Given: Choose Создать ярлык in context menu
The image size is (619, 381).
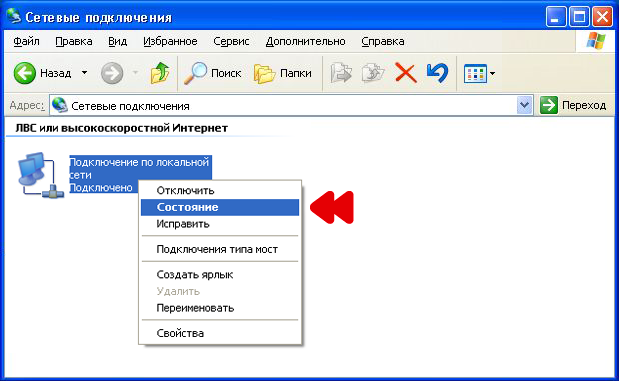Looking at the screenshot, I should click(x=220, y=274).
